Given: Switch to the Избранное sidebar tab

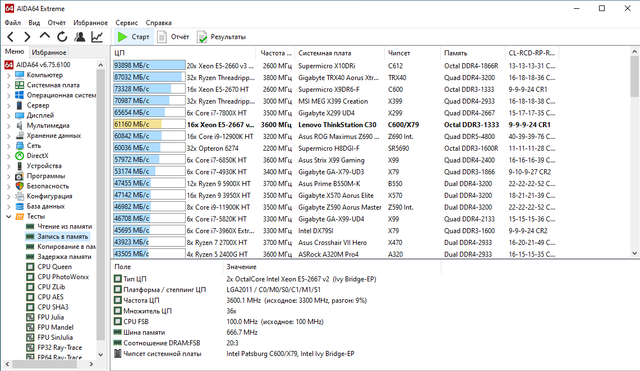Looking at the screenshot, I should (x=49, y=53).
